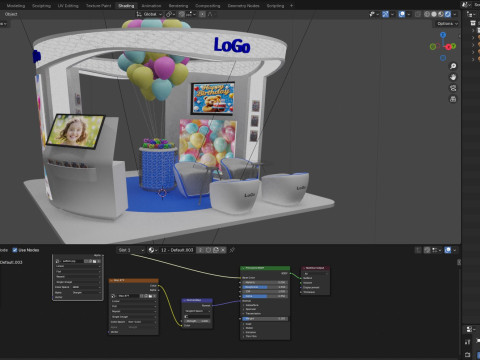Adjust the Alpha slider in Principled BSDF

[265, 296]
